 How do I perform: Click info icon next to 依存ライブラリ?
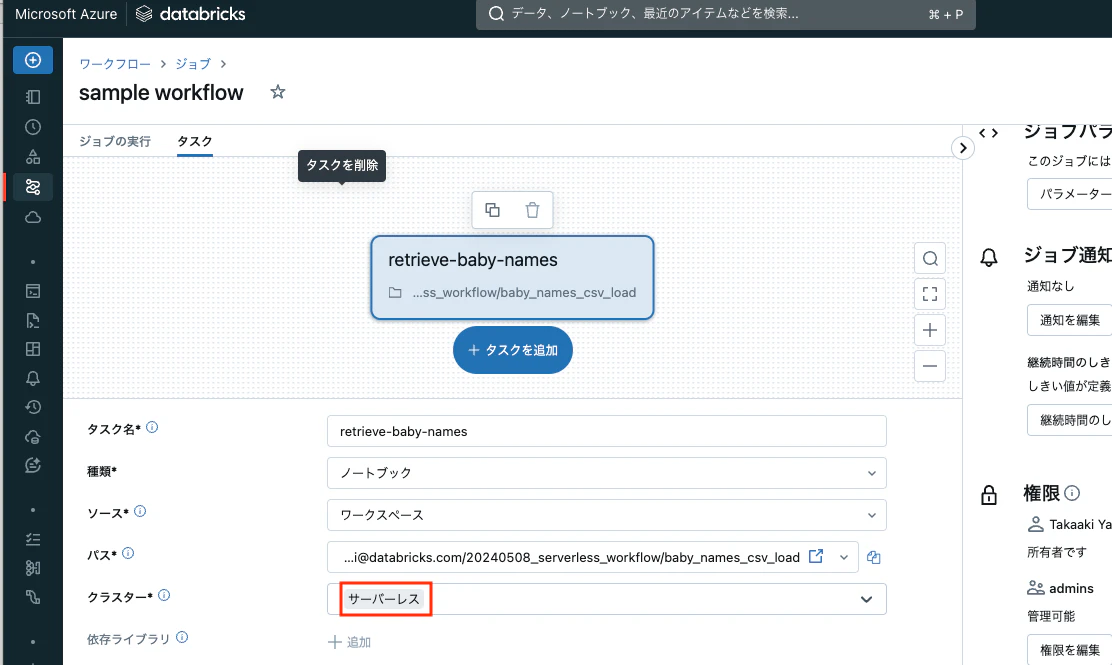click(182, 637)
